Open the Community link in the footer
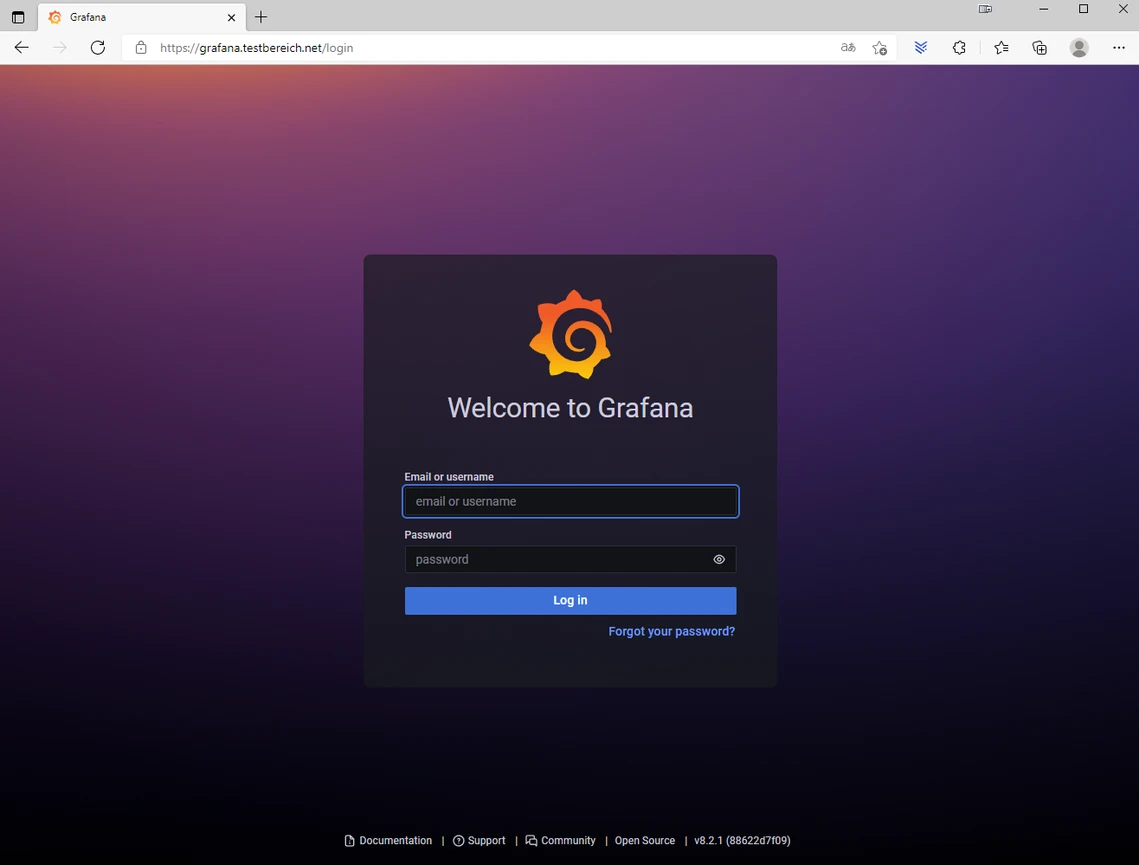The height and width of the screenshot is (865, 1139). click(x=567, y=840)
